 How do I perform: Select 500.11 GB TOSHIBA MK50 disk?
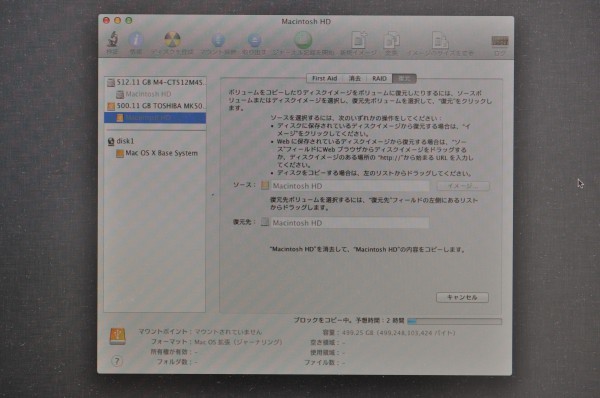pos(155,106)
